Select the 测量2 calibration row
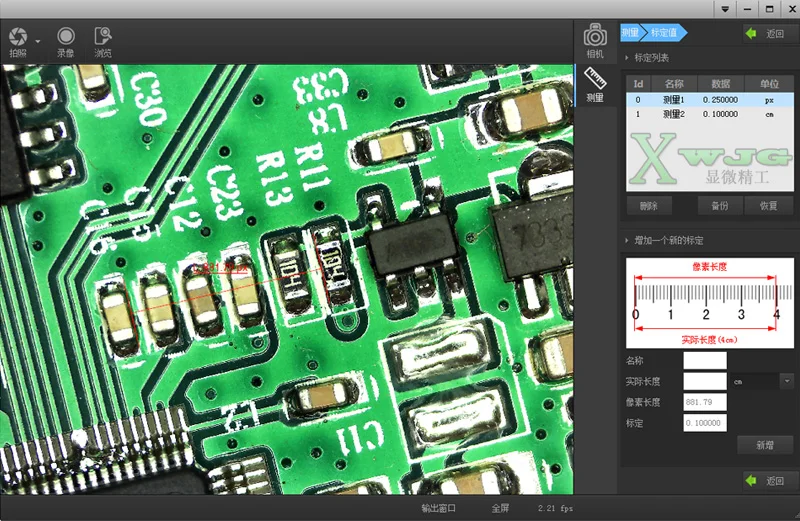 point(710,114)
